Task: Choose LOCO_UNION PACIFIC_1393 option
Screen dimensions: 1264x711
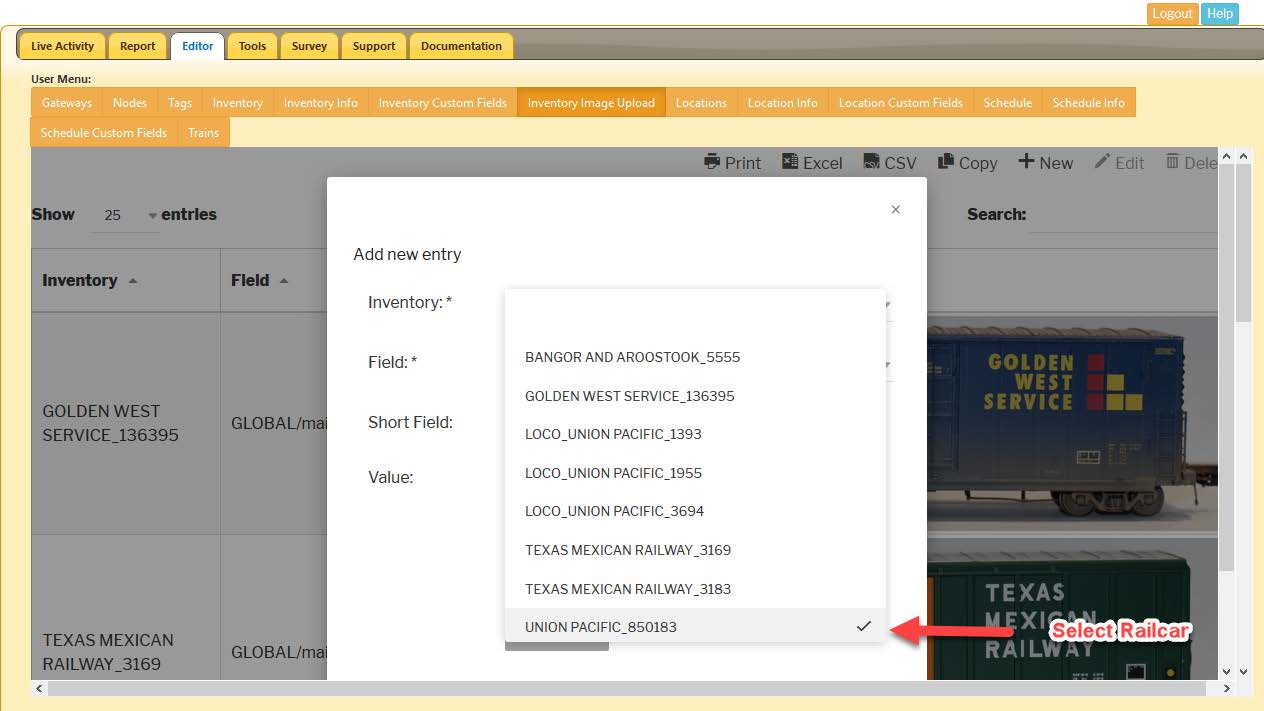Action: [x=613, y=434]
